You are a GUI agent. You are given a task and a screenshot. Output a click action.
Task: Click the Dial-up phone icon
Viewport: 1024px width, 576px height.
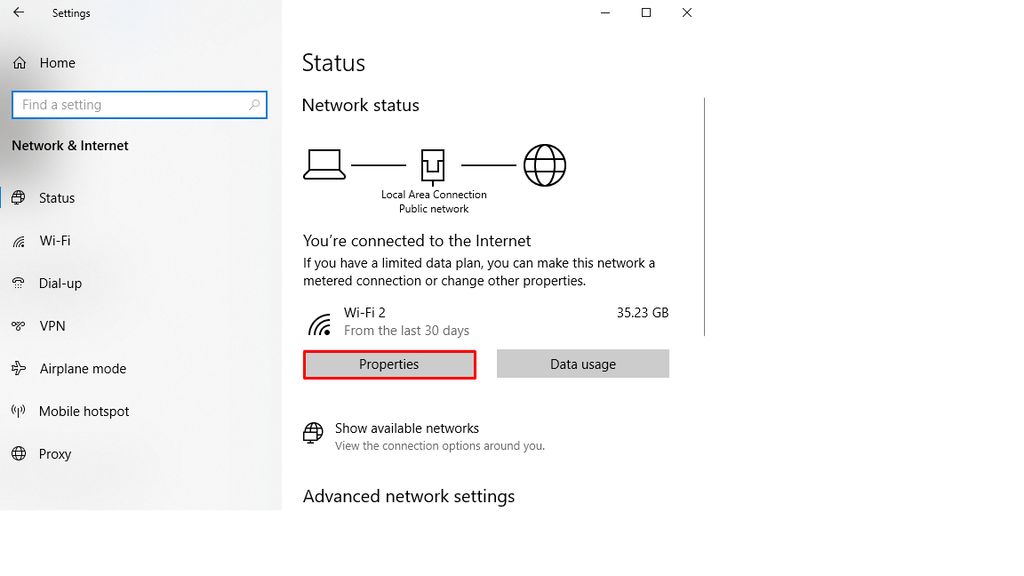pos(18,283)
